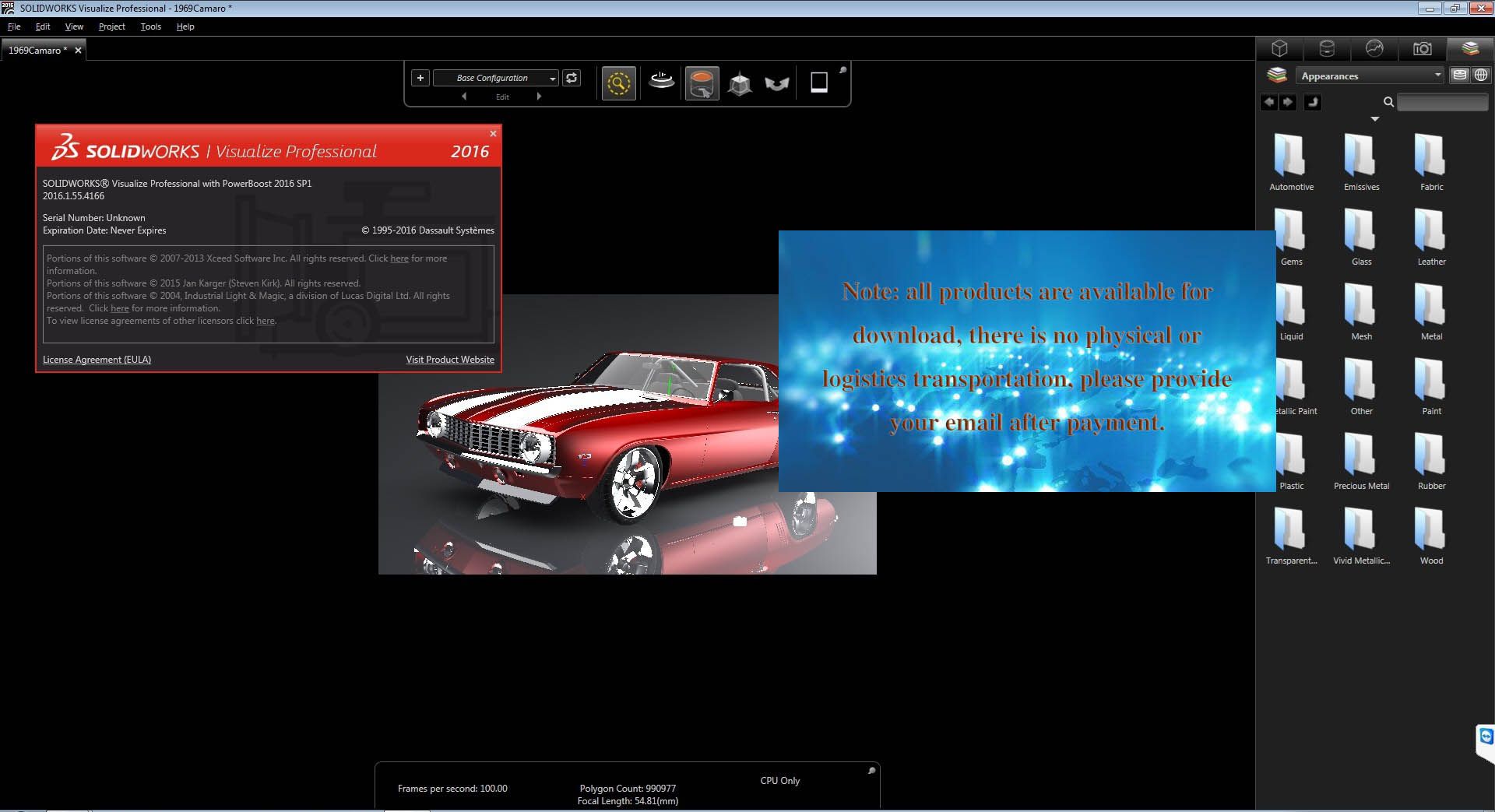Open the Help menu
The image size is (1495, 812).
[185, 26]
